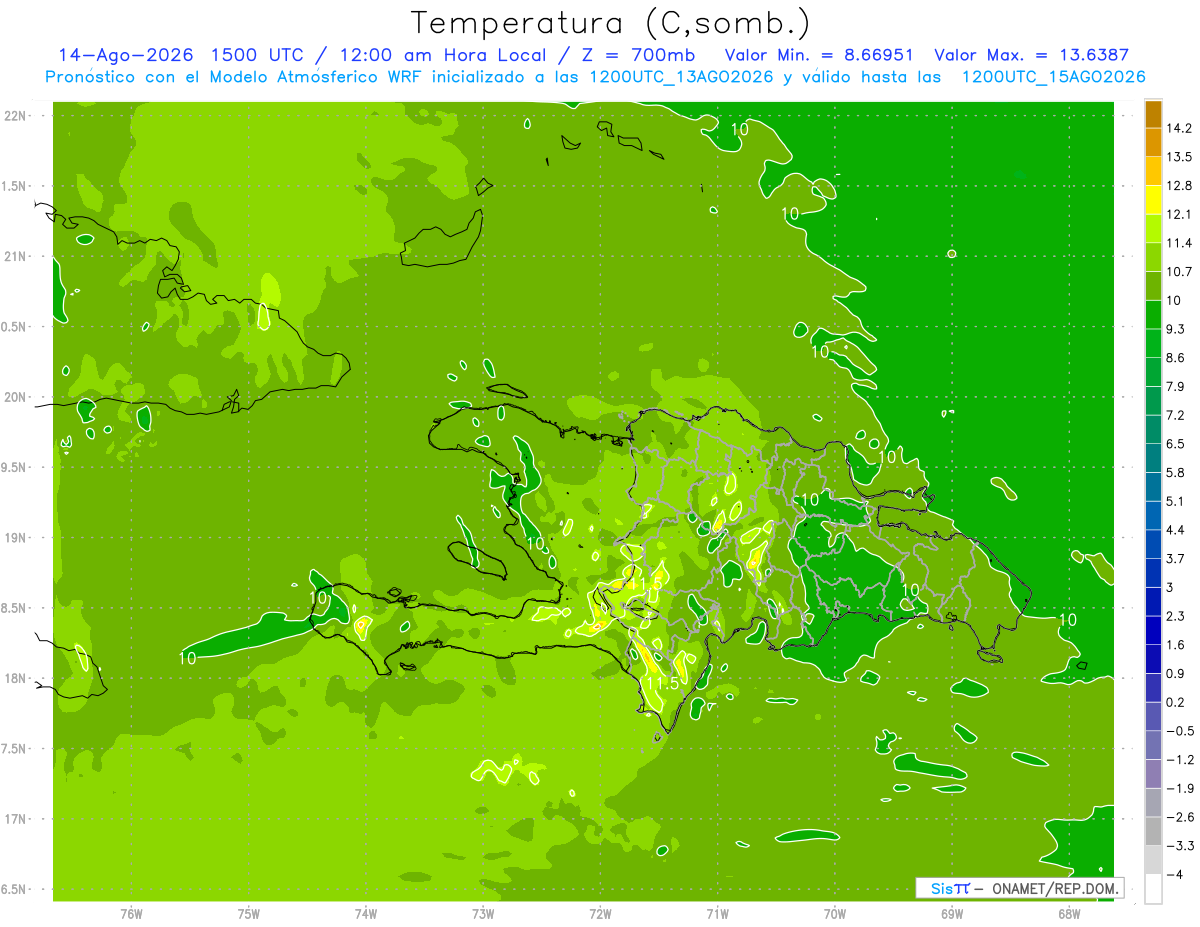
Task: Pick the orange swatch between 13.5 and 14.2
Action: pyautogui.click(x=1153, y=143)
